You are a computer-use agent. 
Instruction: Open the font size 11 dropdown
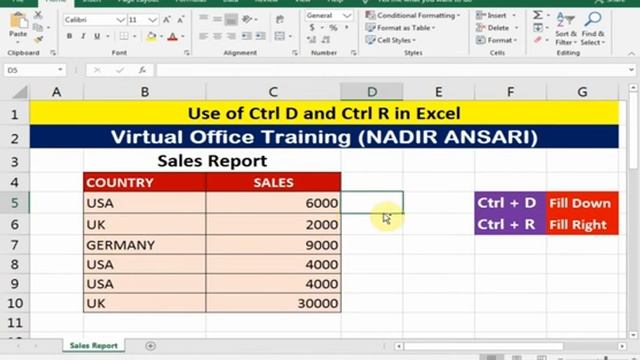153,20
